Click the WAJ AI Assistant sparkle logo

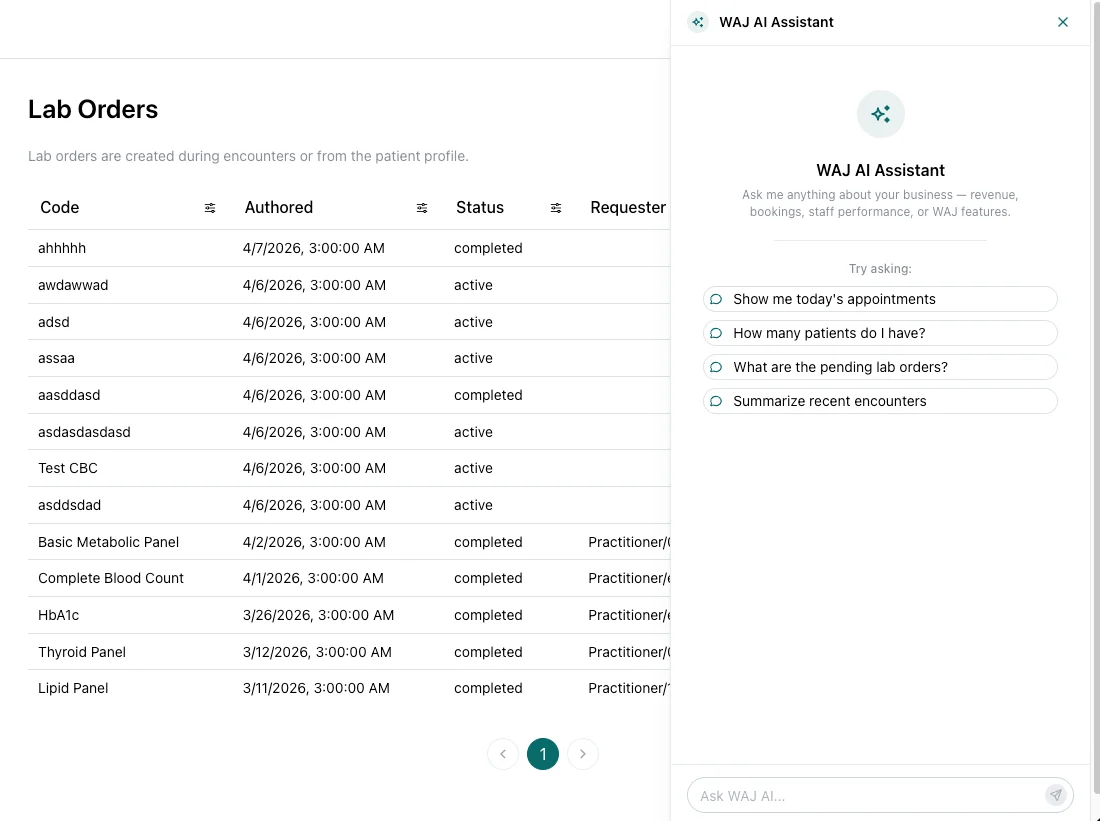[x=880, y=113]
